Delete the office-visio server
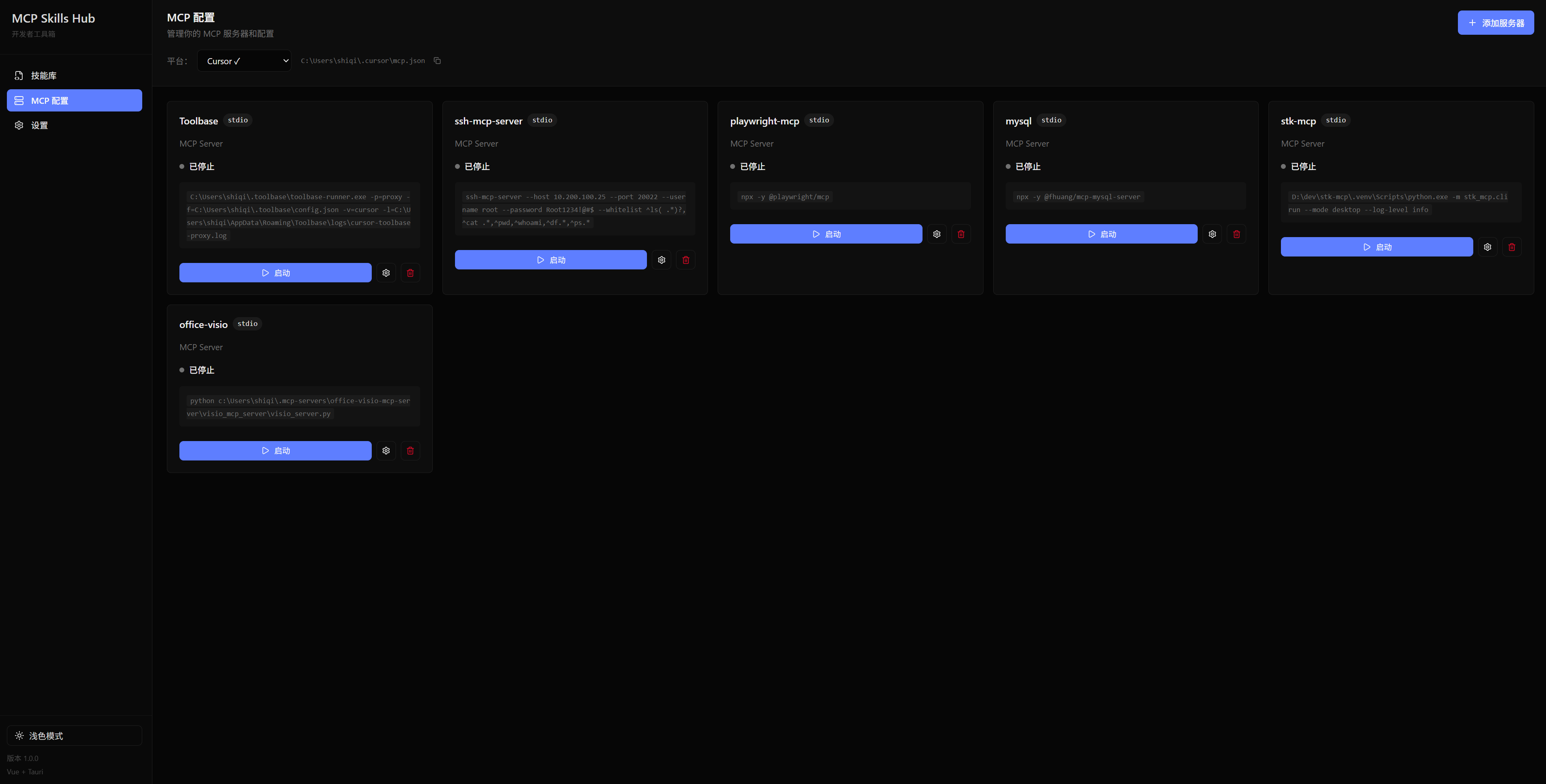The image size is (1546, 784). [411, 450]
